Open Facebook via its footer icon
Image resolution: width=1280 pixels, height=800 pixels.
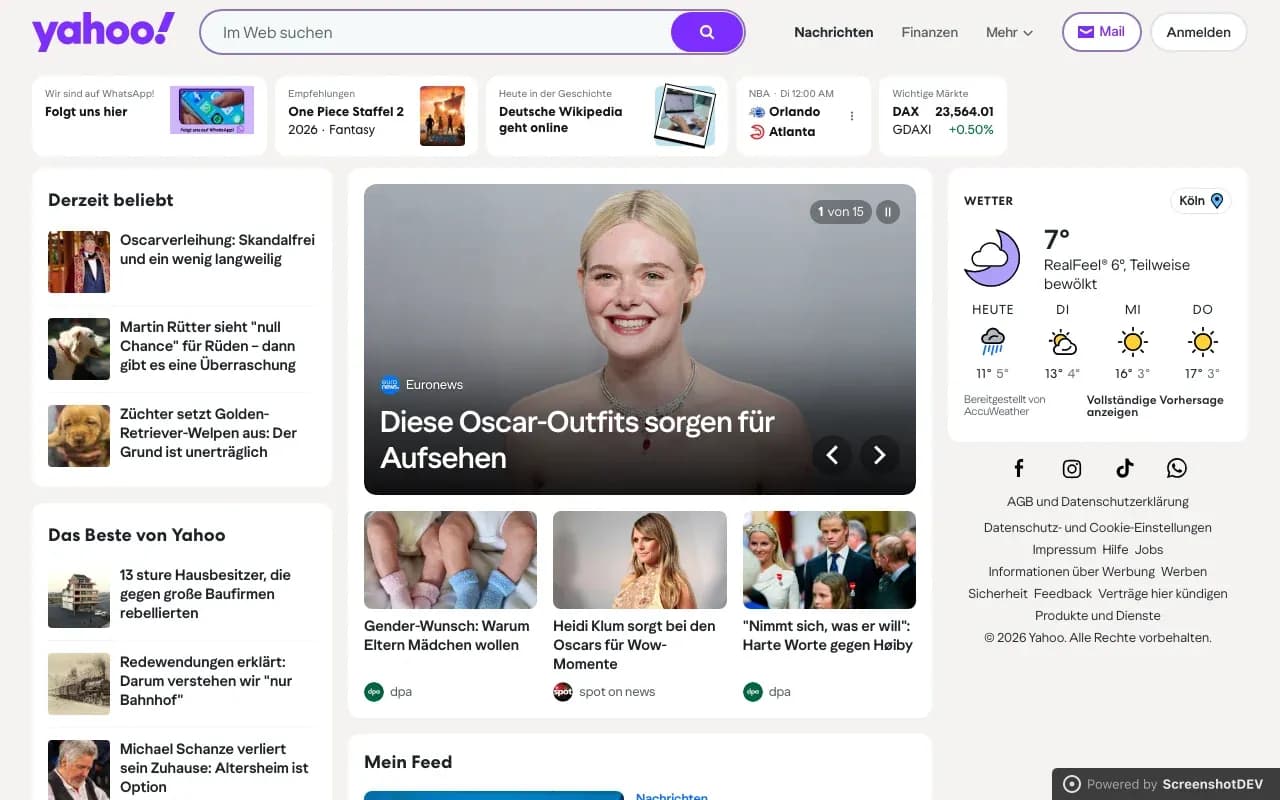point(1019,468)
